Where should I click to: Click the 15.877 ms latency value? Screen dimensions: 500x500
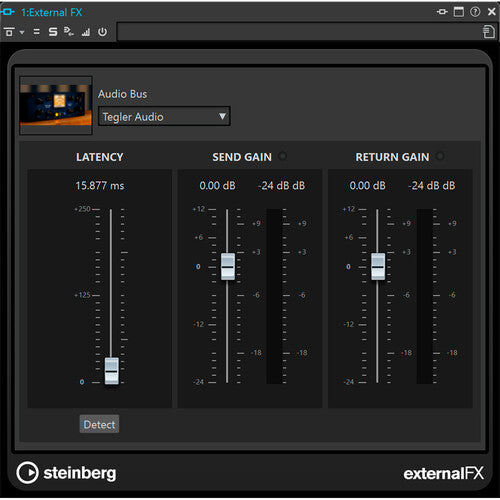click(x=100, y=186)
